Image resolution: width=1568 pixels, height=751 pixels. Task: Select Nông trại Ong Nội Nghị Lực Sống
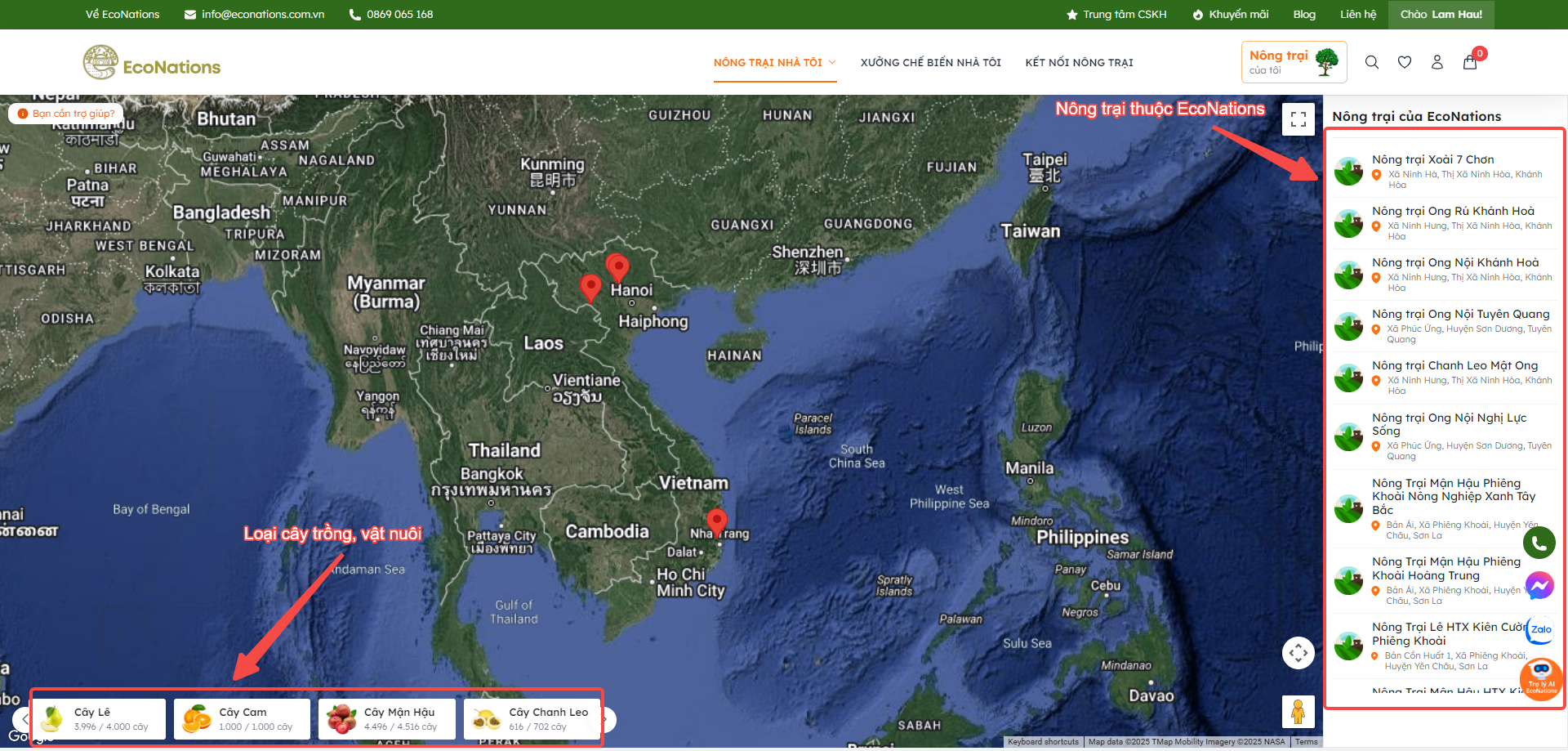click(1447, 436)
